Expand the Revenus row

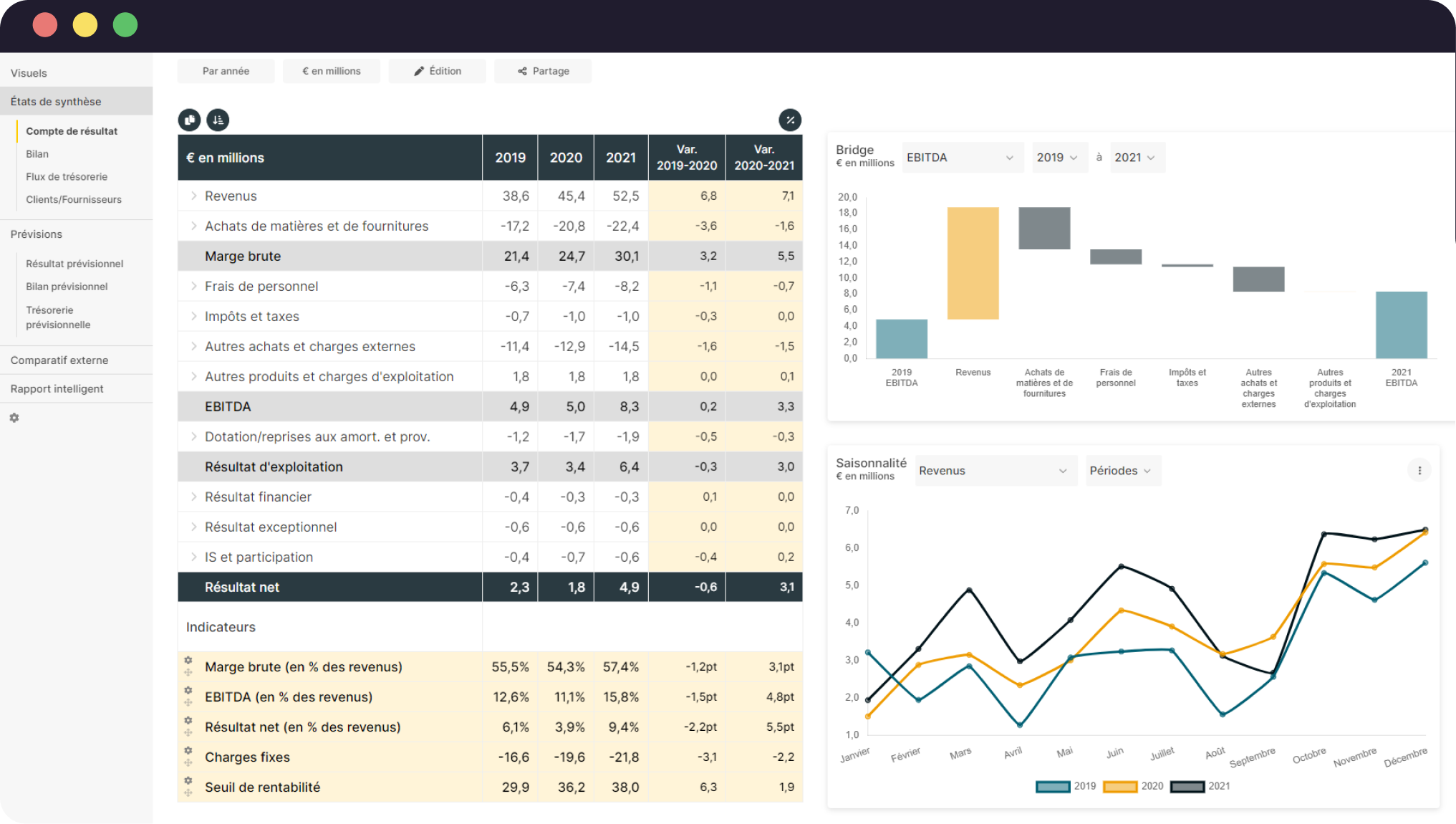pyautogui.click(x=193, y=196)
